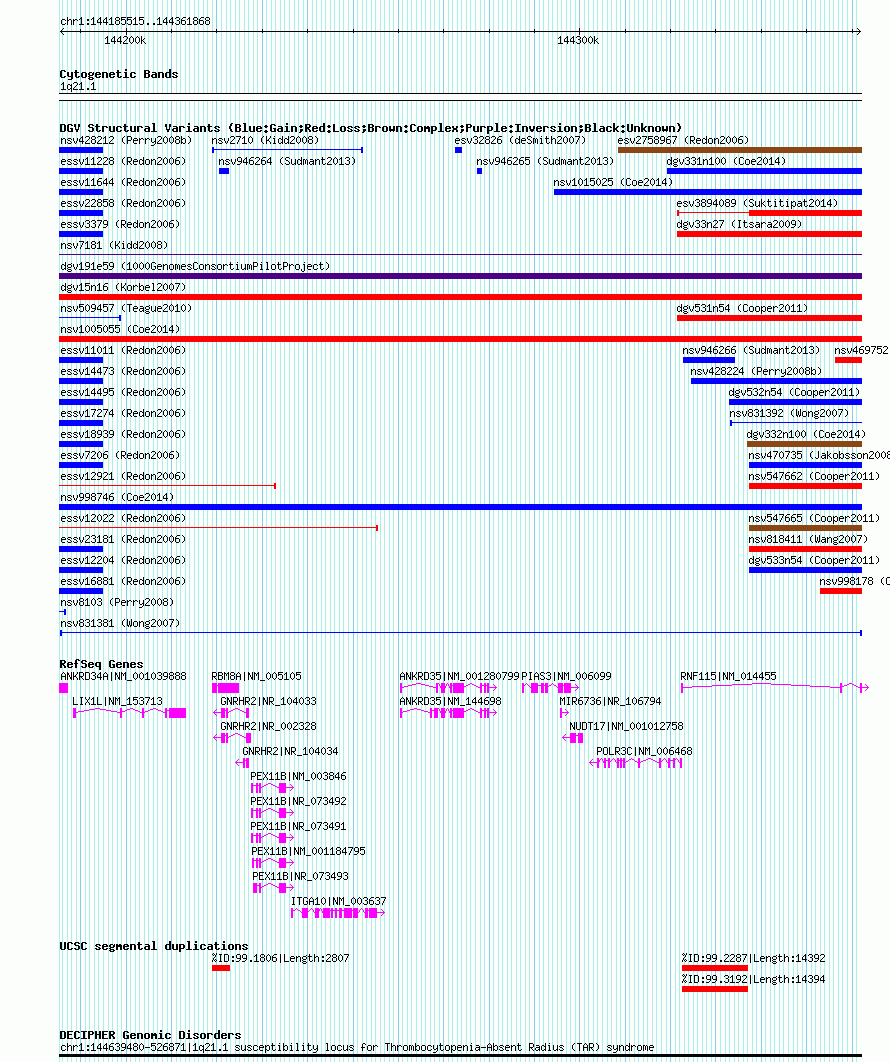The image size is (890, 1062).
Task: Click the 144300k ruler position label
Action: (x=578, y=41)
